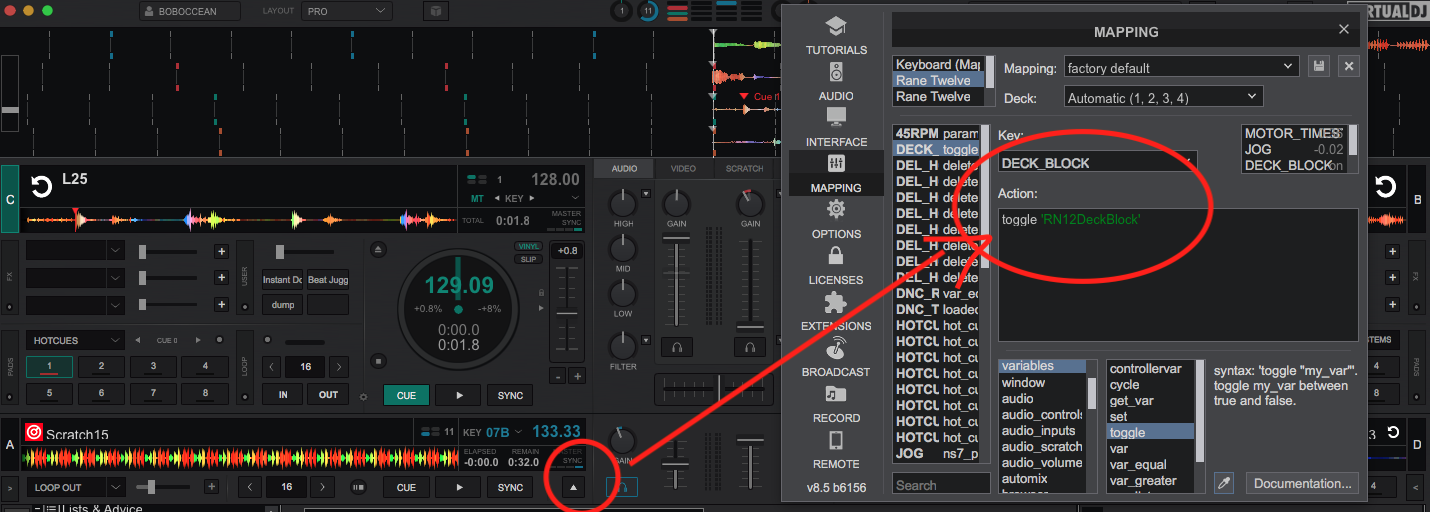Expand the second FX slot dropdown on deck C

tap(115, 277)
